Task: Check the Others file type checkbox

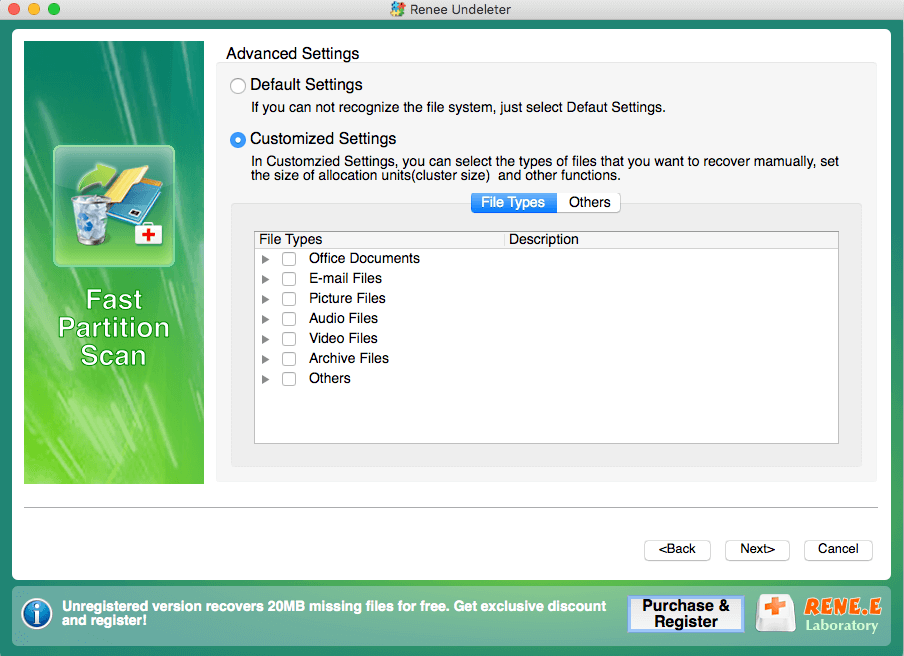Action: pos(289,379)
